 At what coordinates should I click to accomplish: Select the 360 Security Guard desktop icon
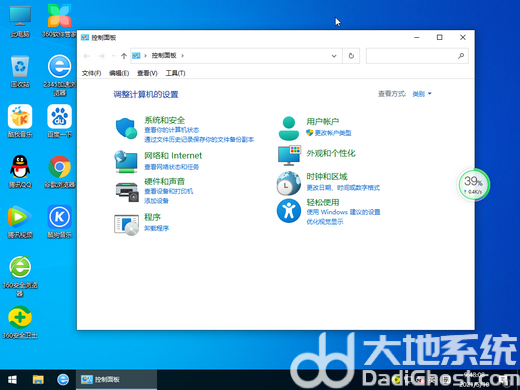(20, 322)
